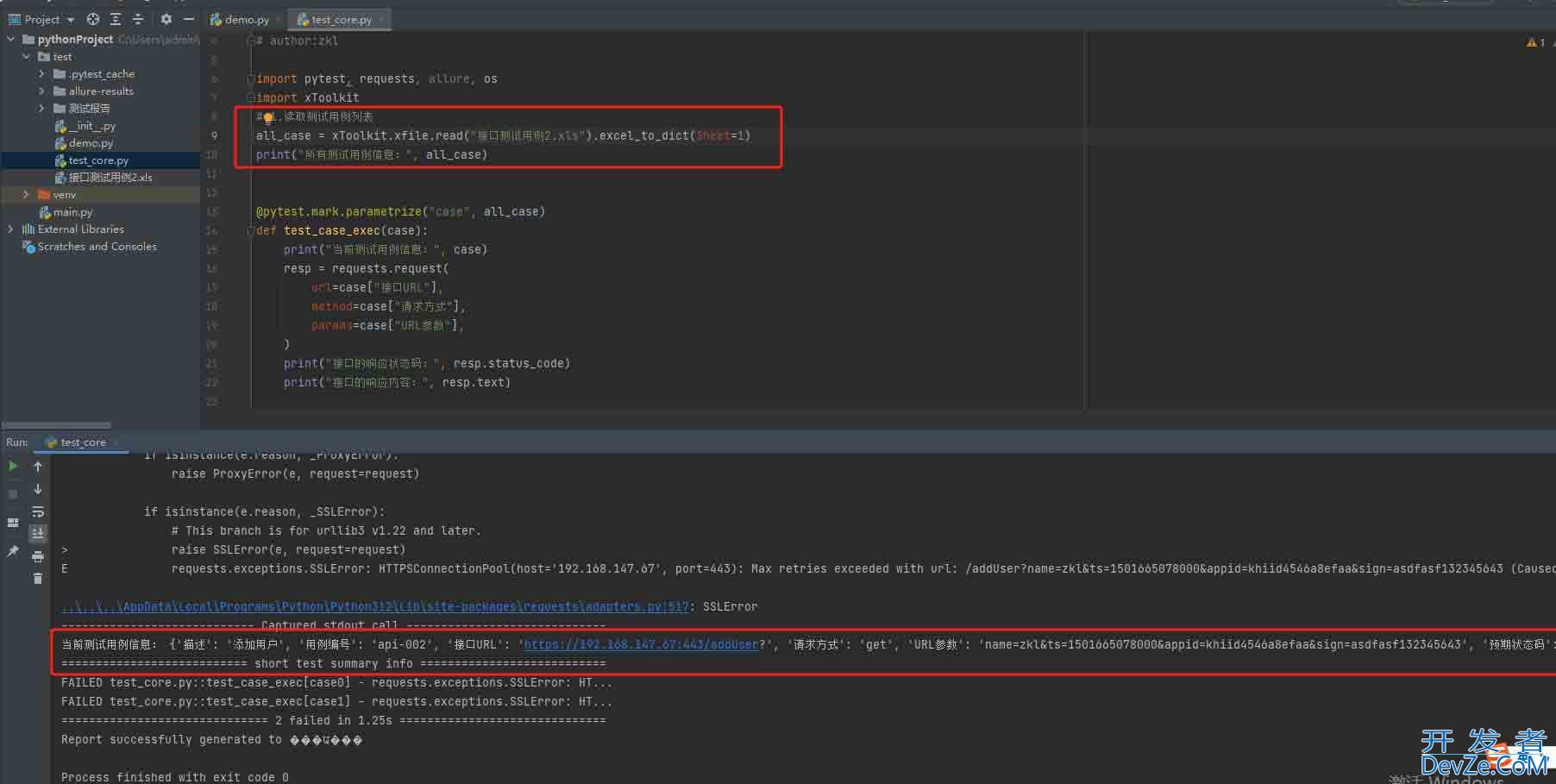The height and width of the screenshot is (784, 1556).
Task: Expand the 测试报告 folder
Action: pos(41,108)
